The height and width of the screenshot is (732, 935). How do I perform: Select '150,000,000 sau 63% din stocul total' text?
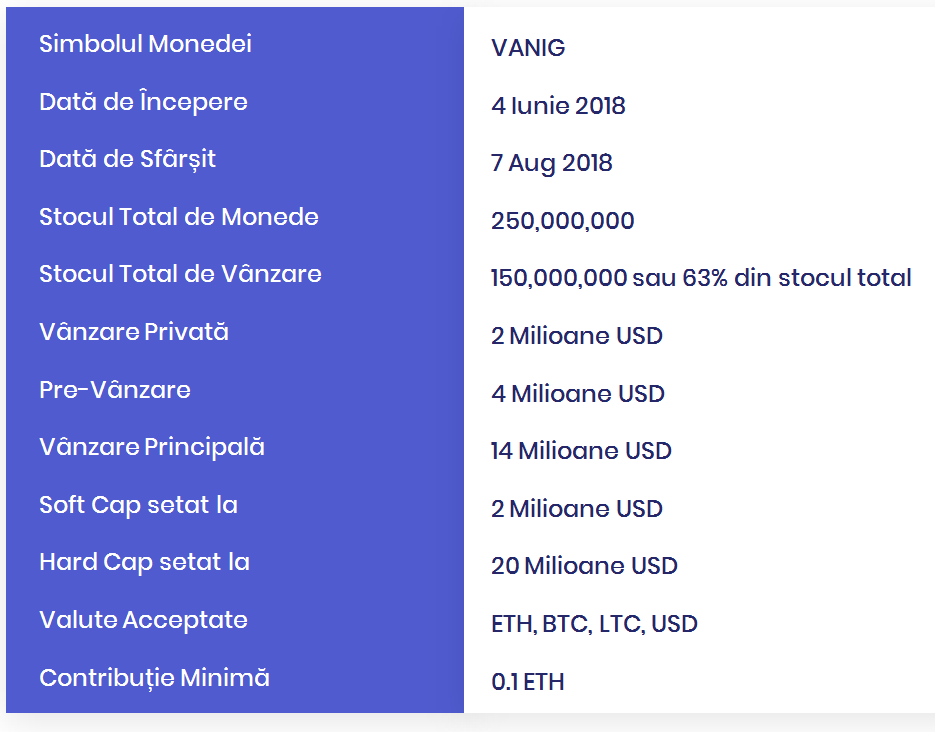[700, 278]
